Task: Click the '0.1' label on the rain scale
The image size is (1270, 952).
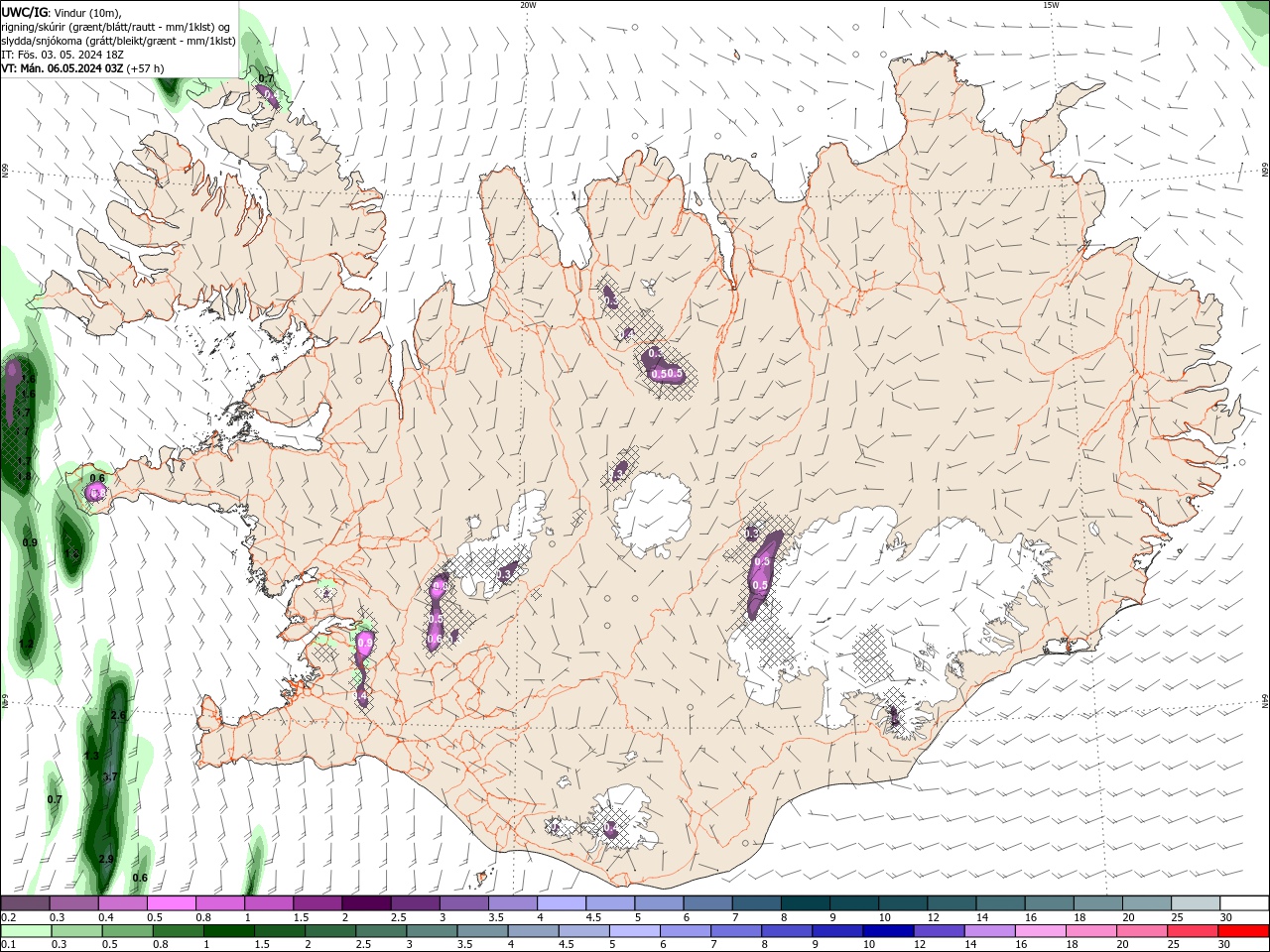Action: [9, 945]
